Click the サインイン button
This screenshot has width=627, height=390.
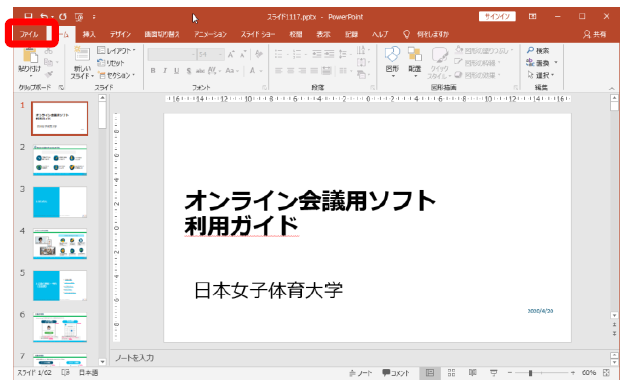[497, 16]
